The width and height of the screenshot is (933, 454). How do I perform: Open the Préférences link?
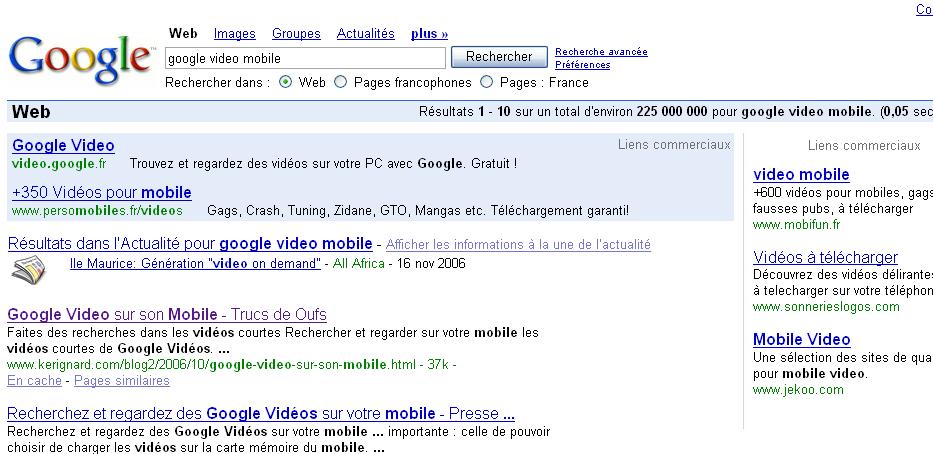(x=583, y=65)
